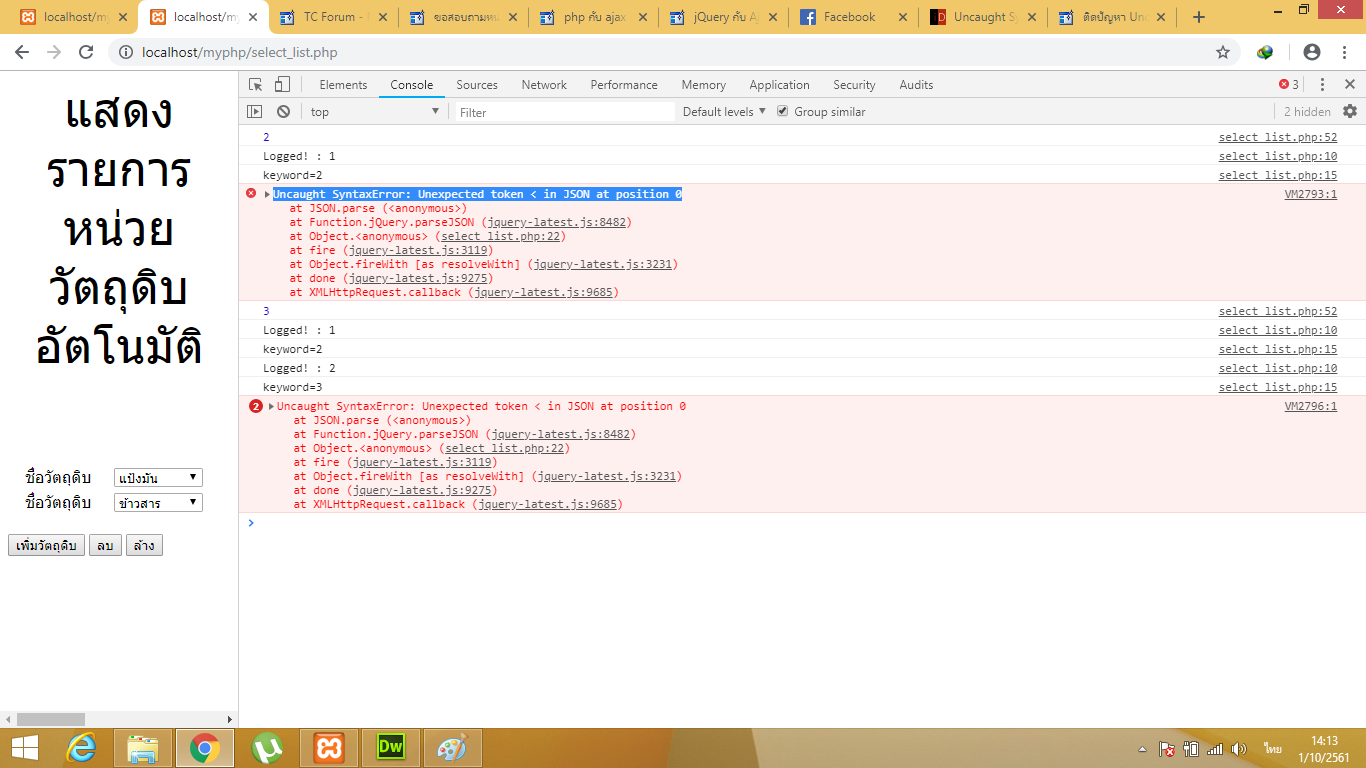Toggle the Group similar checkbox
This screenshot has width=1366, height=768.
tap(783, 111)
